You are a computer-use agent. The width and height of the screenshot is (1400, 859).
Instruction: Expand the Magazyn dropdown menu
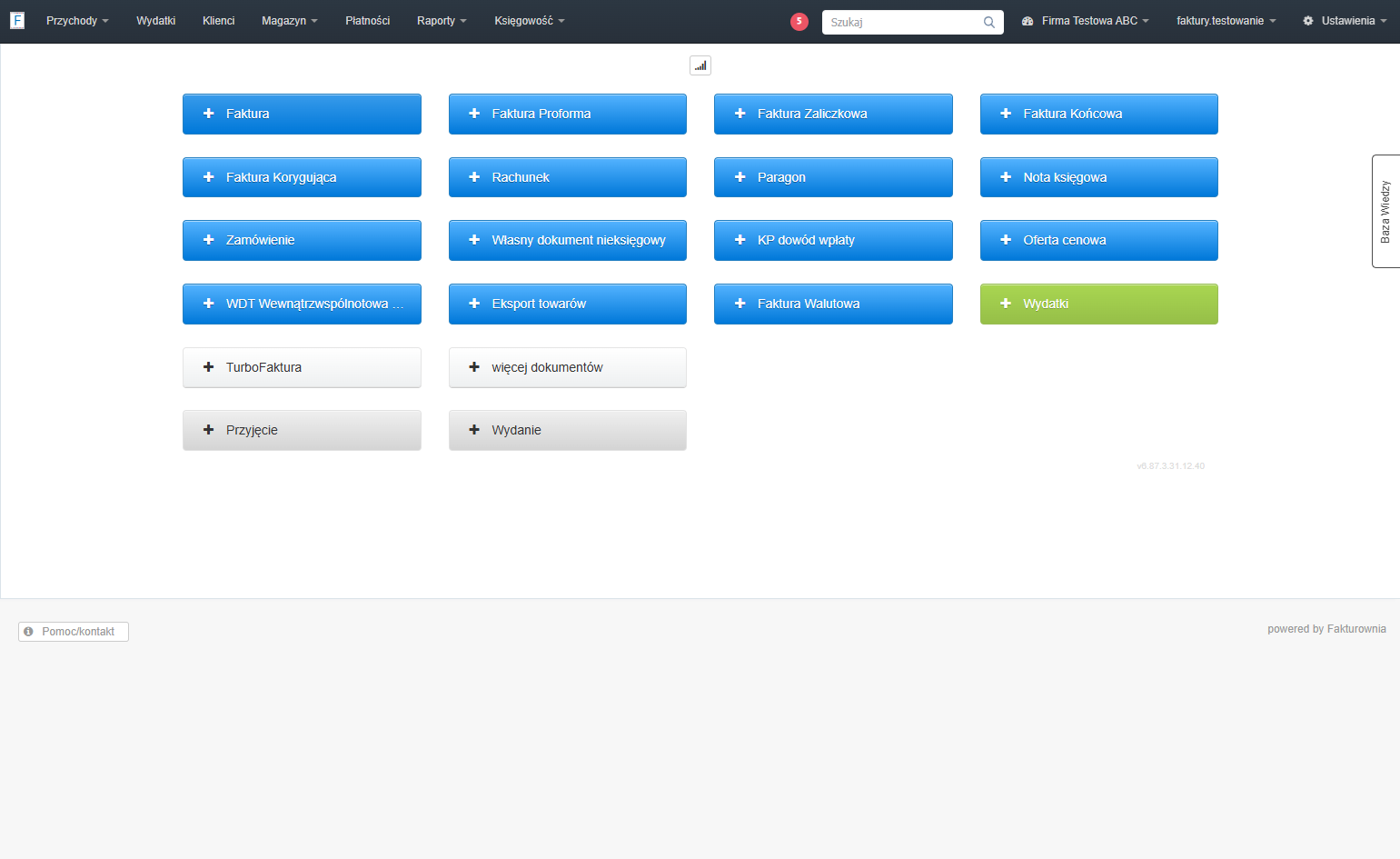(x=290, y=21)
